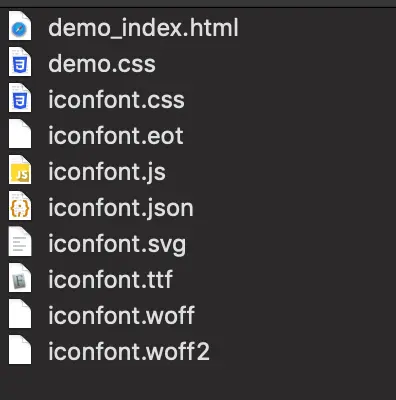The width and height of the screenshot is (396, 400).
Task: Select the iconfont.woff file label
Action: [122, 315]
